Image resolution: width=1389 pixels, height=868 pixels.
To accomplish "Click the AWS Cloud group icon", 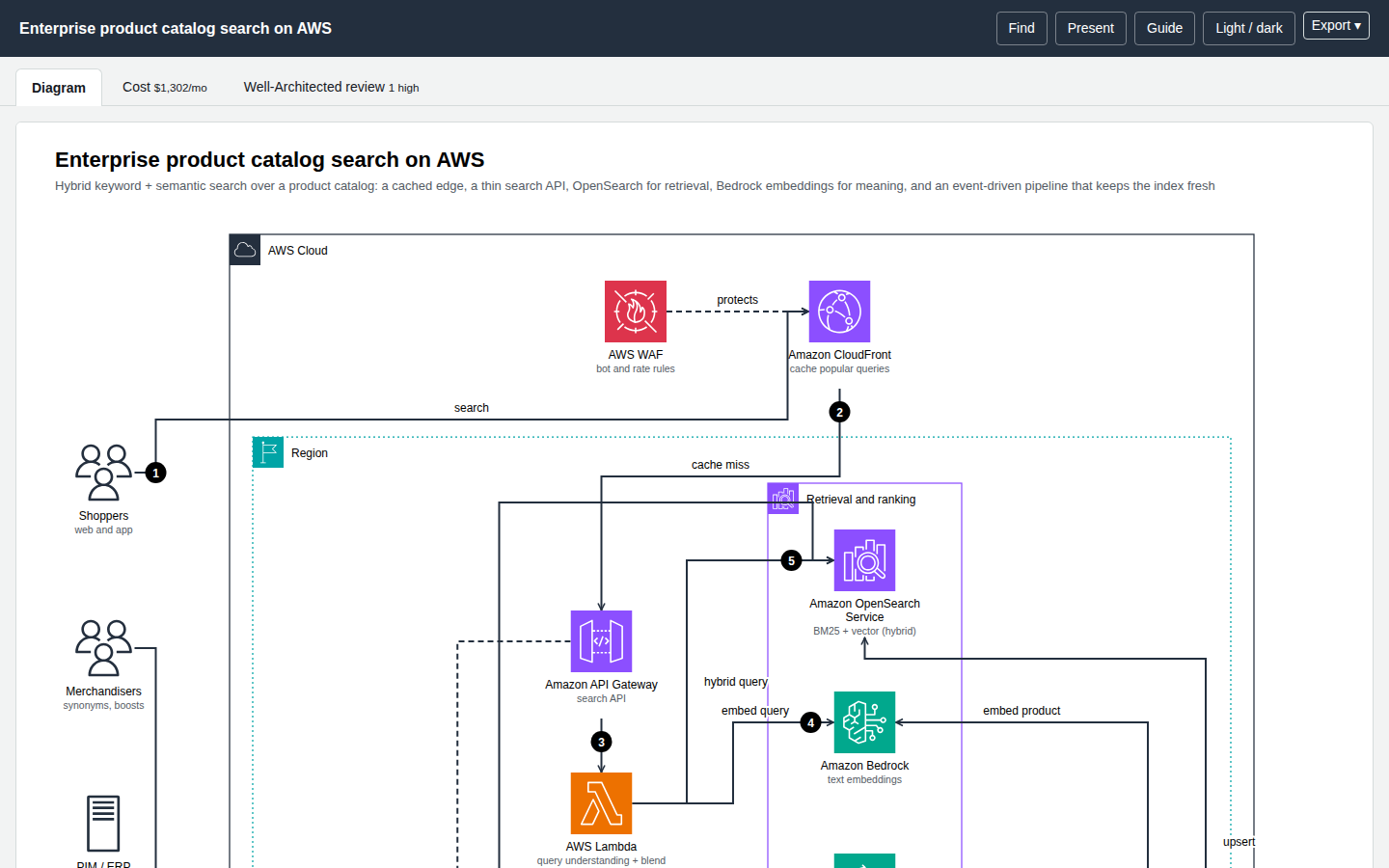I will click(245, 250).
